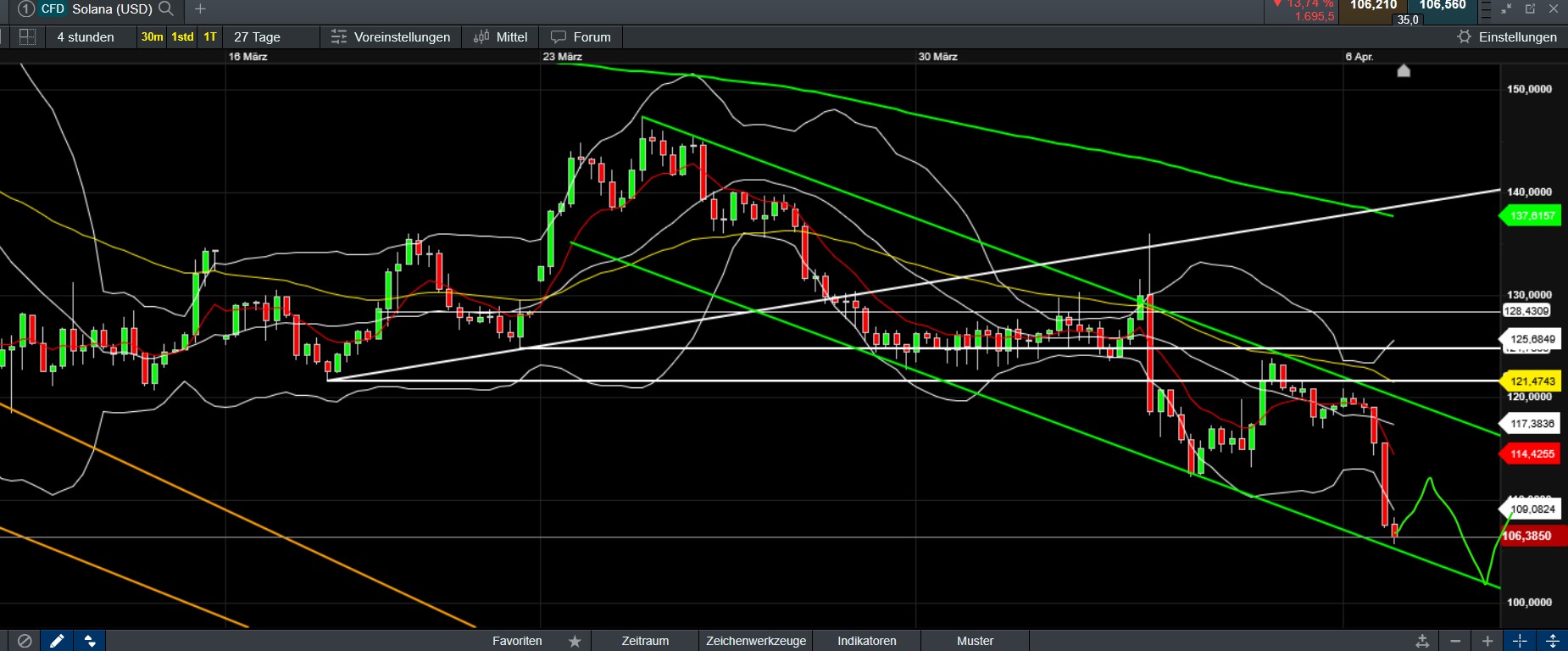The height and width of the screenshot is (651, 1568).
Task: Click the circled number 1 icon
Action: [26, 8]
